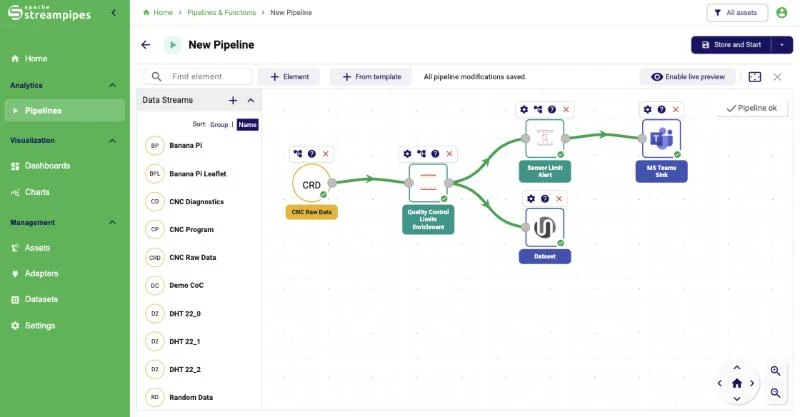Open settings gear on MS Teams Sink node
This screenshot has height=417, width=800.
(x=647, y=109)
